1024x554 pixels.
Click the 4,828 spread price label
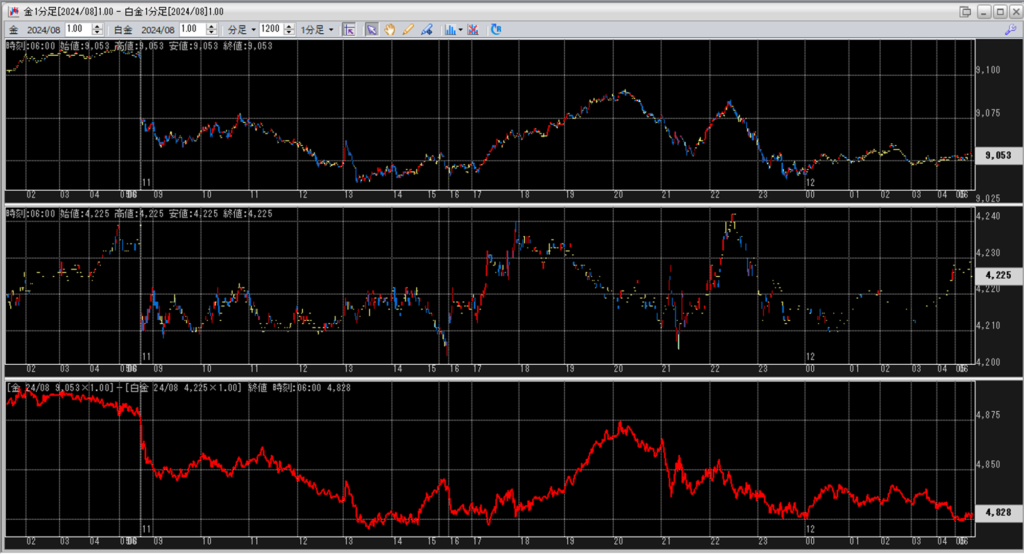997,512
